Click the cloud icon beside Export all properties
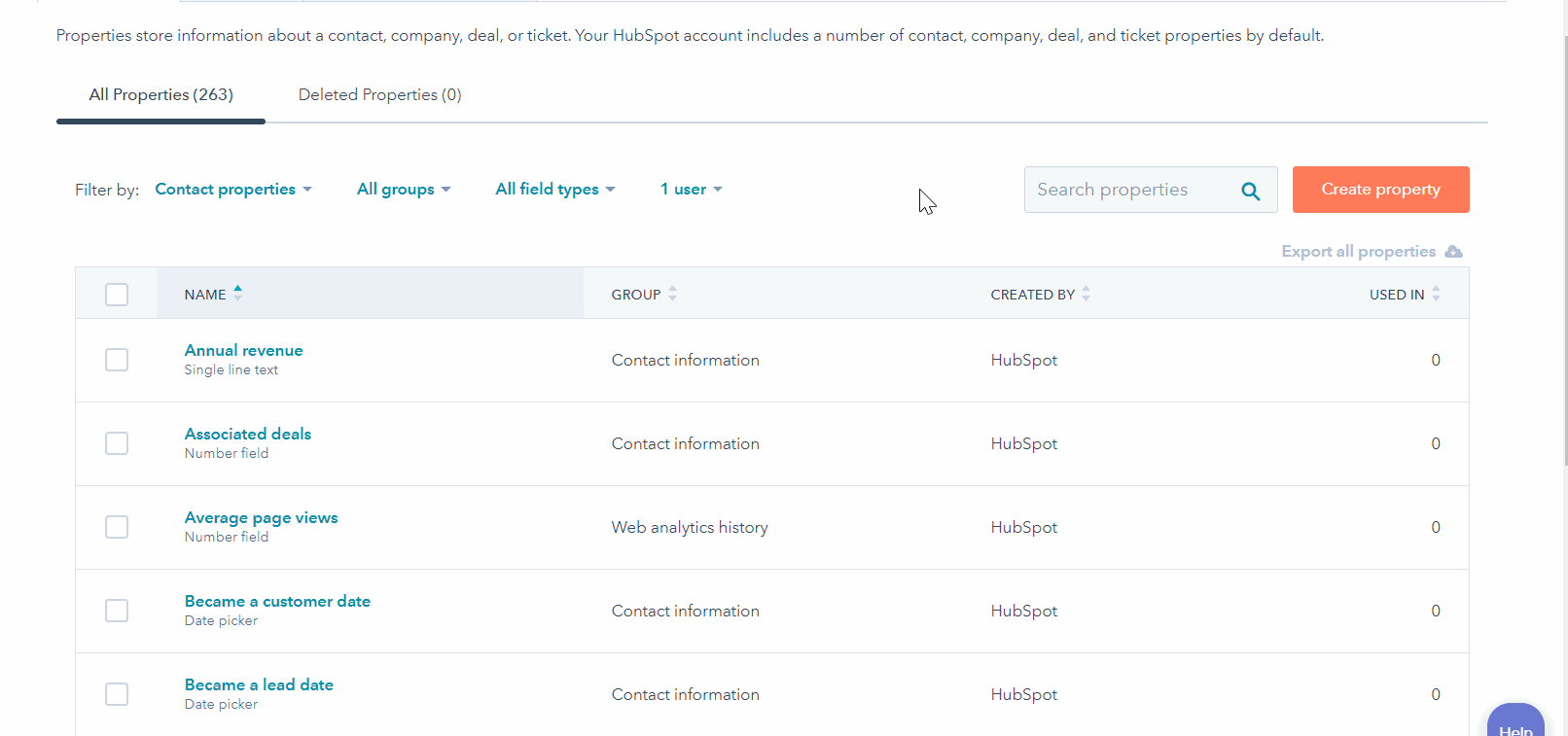This screenshot has width=1568, height=736. (x=1453, y=252)
